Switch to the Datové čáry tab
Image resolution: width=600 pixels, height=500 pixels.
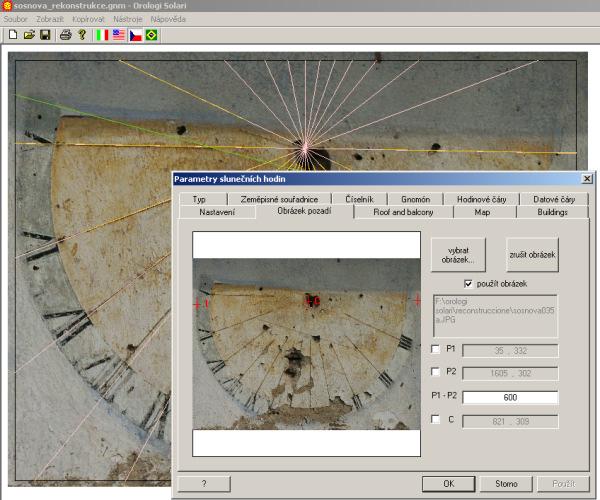[554, 199]
